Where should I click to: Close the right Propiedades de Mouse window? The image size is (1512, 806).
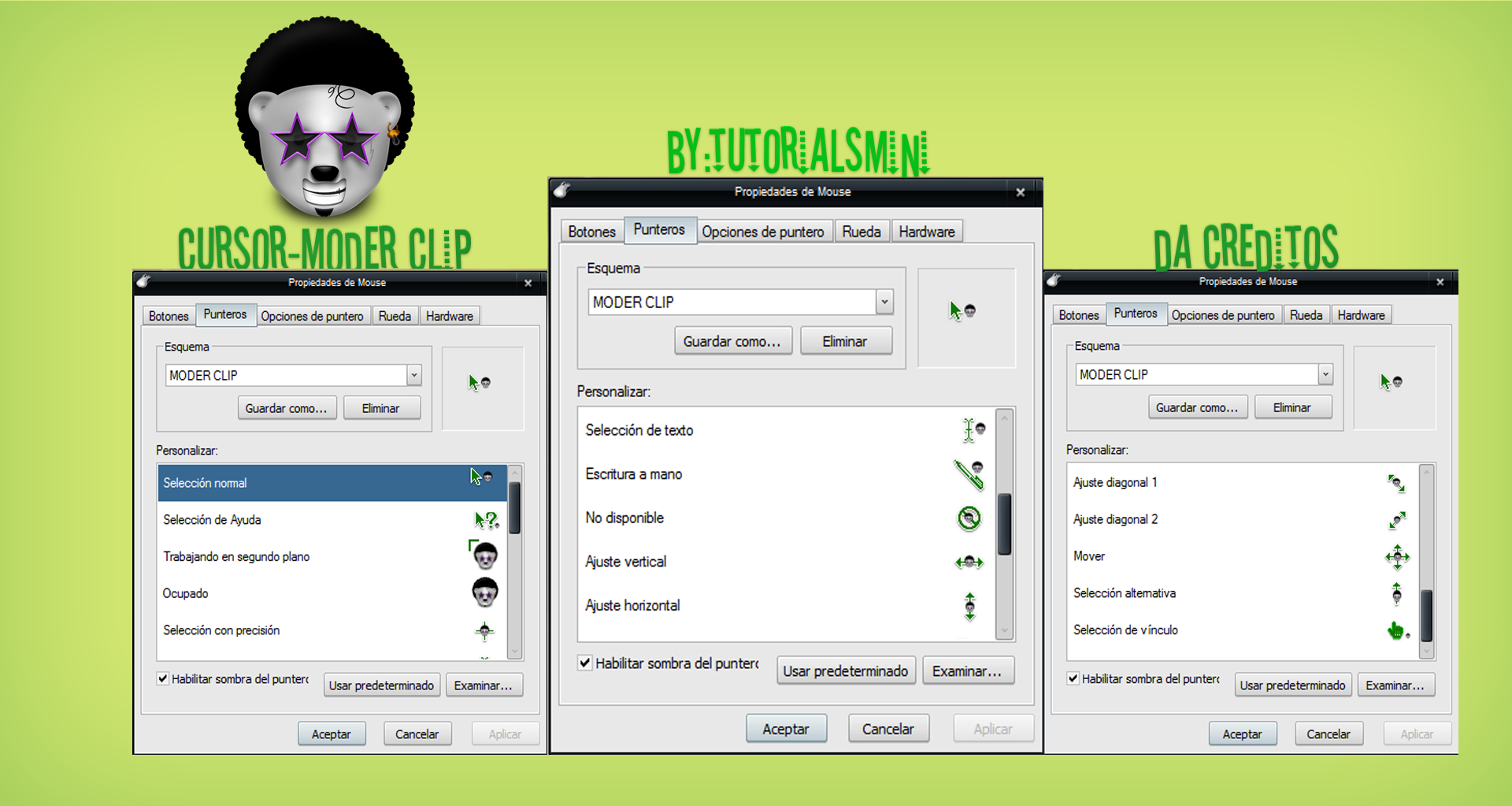1440,281
